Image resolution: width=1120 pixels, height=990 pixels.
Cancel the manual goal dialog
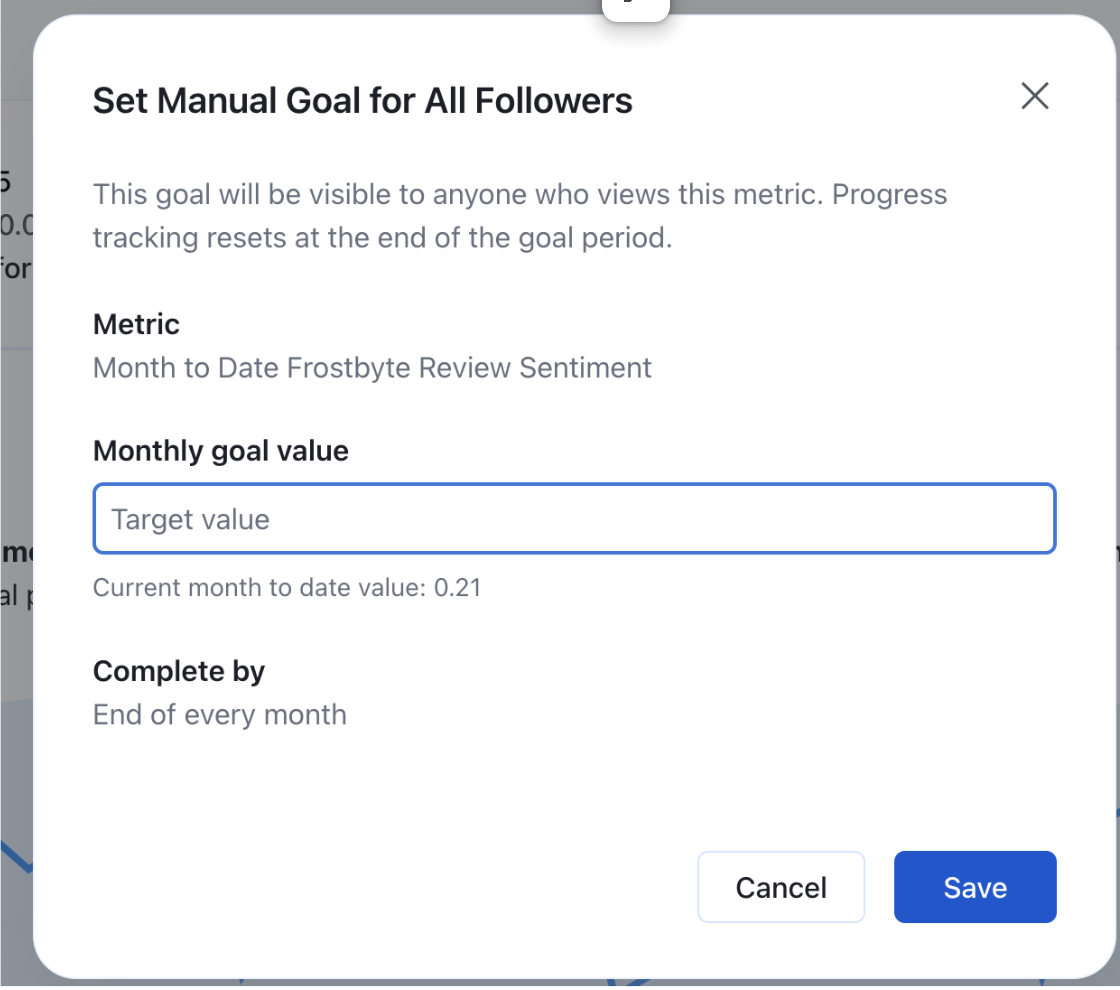(781, 887)
